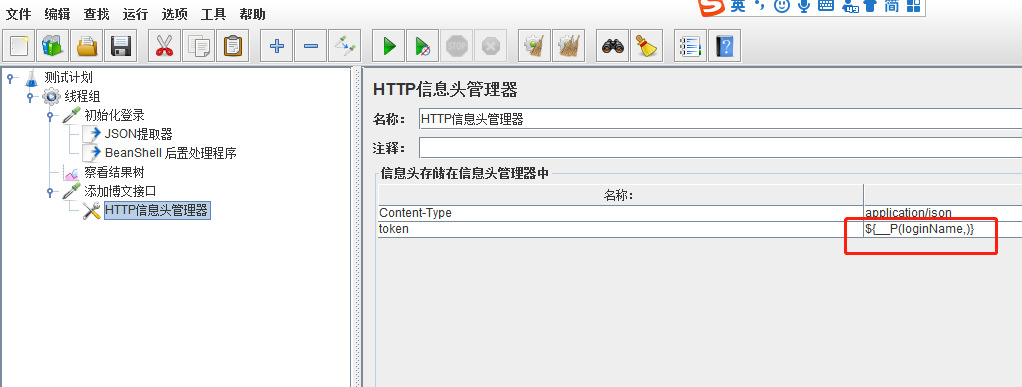The width and height of the screenshot is (1022, 387).
Task: Click the ${__P(loginName,)} value cell
Action: click(x=943, y=229)
